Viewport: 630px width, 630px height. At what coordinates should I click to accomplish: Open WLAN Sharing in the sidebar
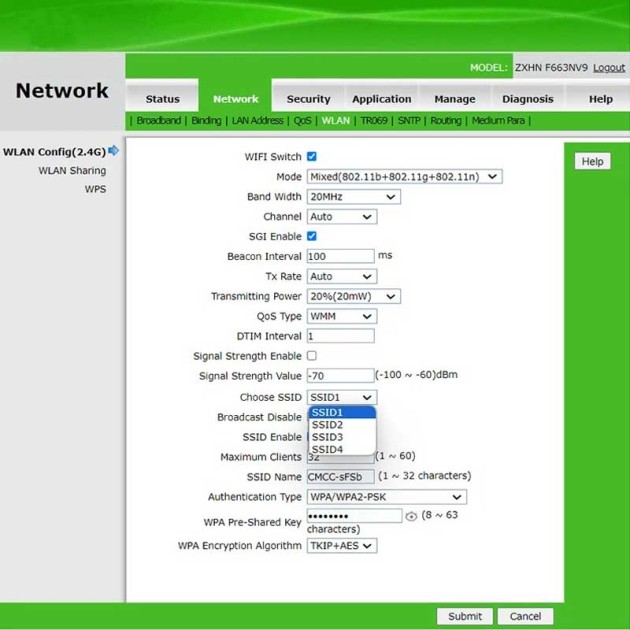[72, 171]
